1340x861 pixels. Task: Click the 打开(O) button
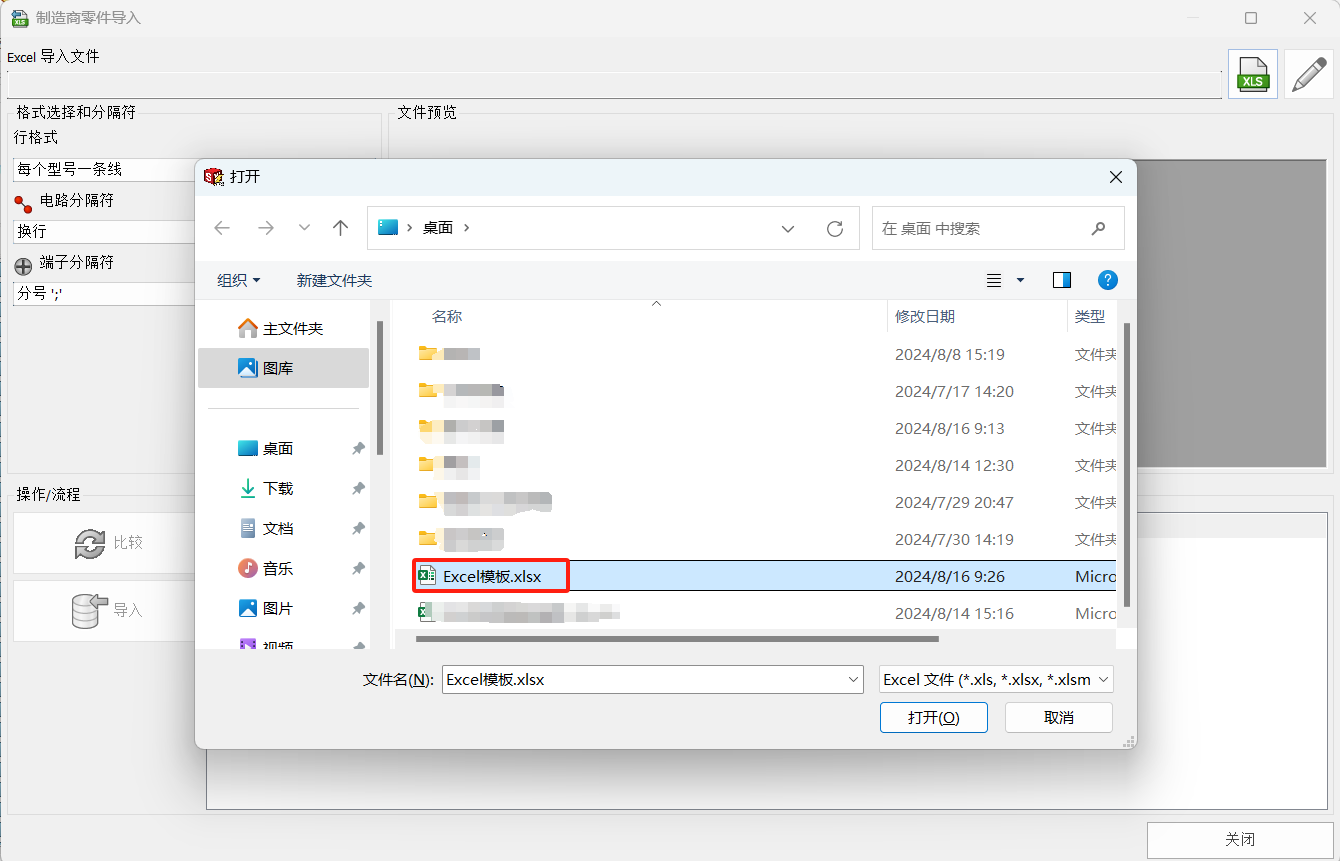933,717
